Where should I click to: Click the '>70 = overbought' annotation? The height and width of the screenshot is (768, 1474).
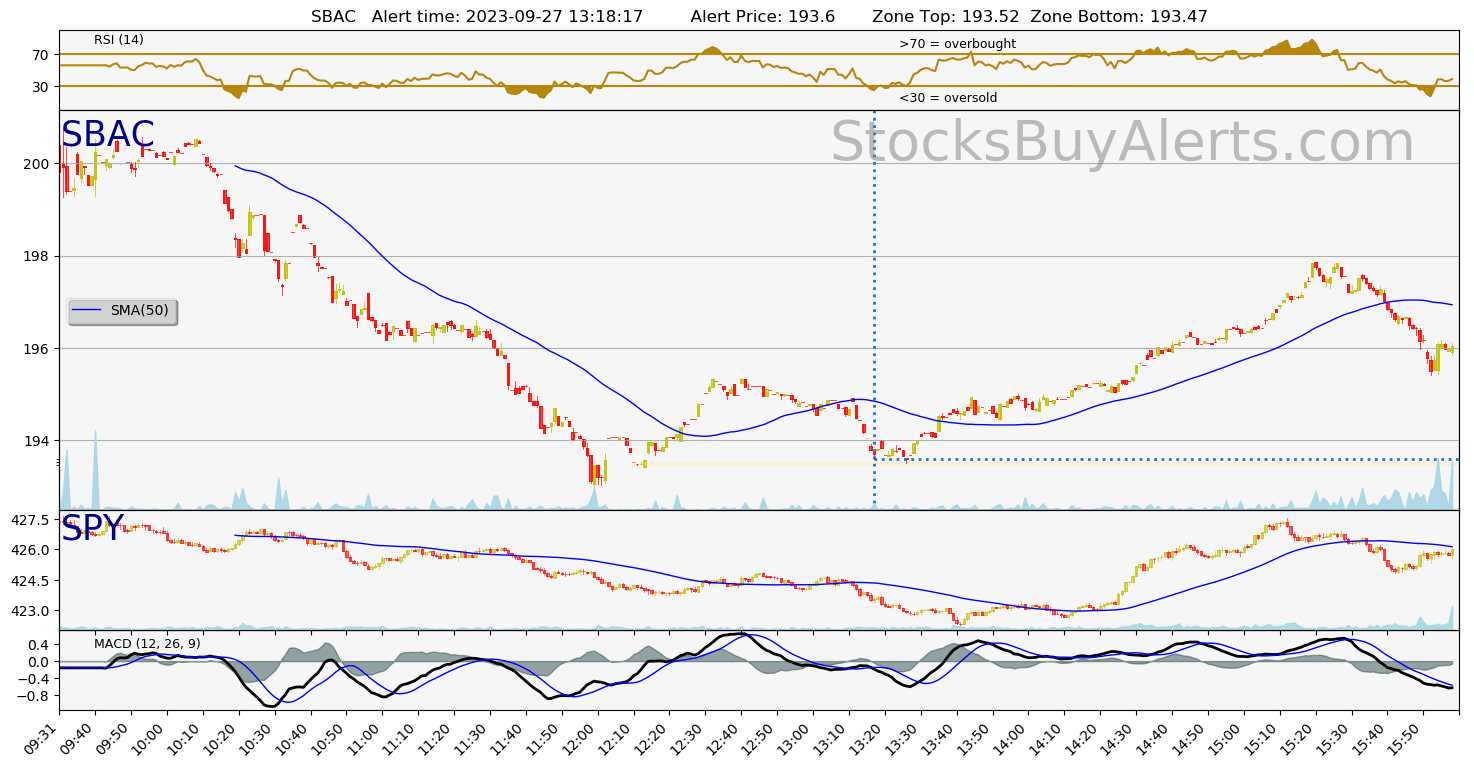tap(957, 44)
